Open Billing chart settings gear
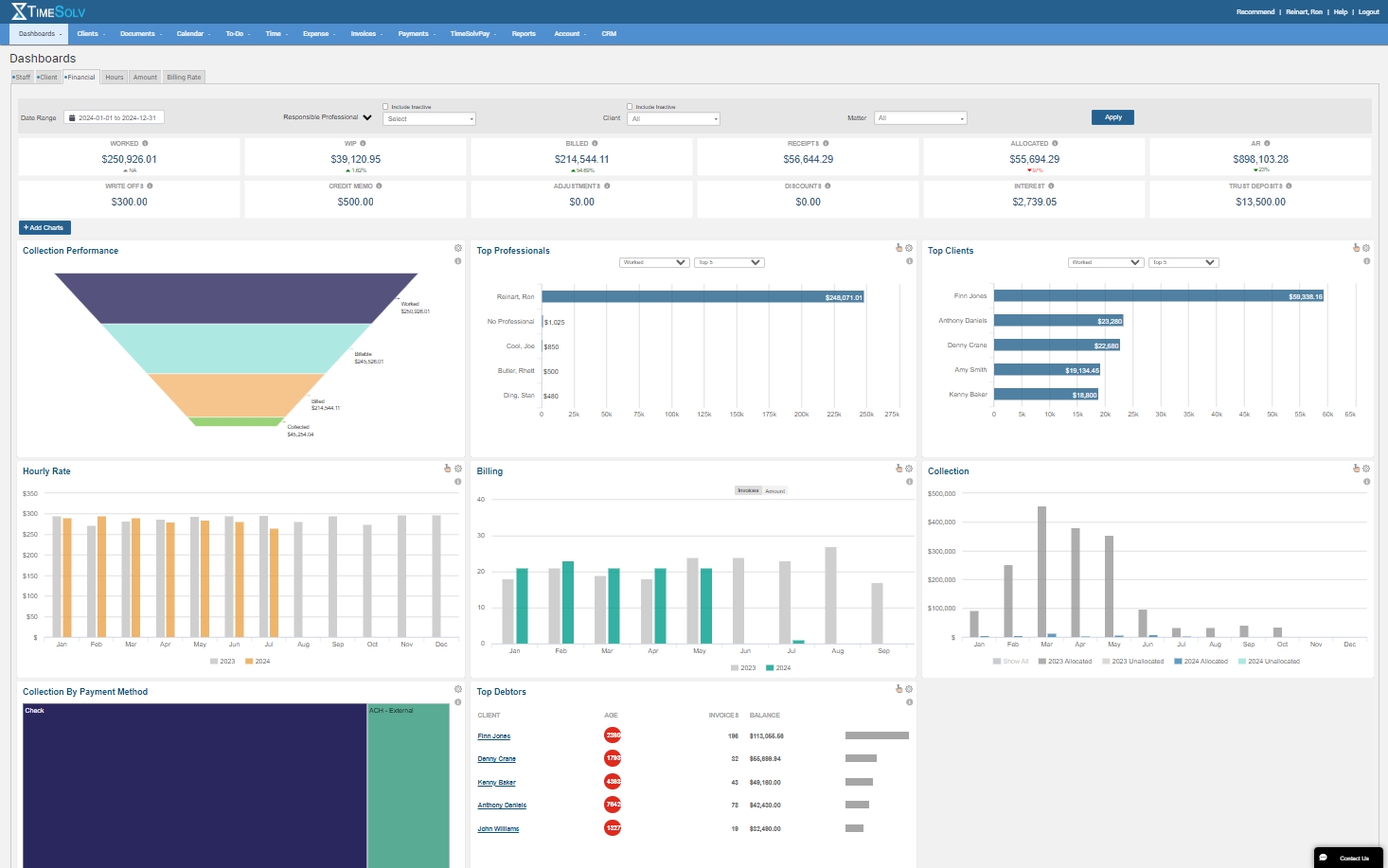This screenshot has width=1388, height=868. [909, 469]
